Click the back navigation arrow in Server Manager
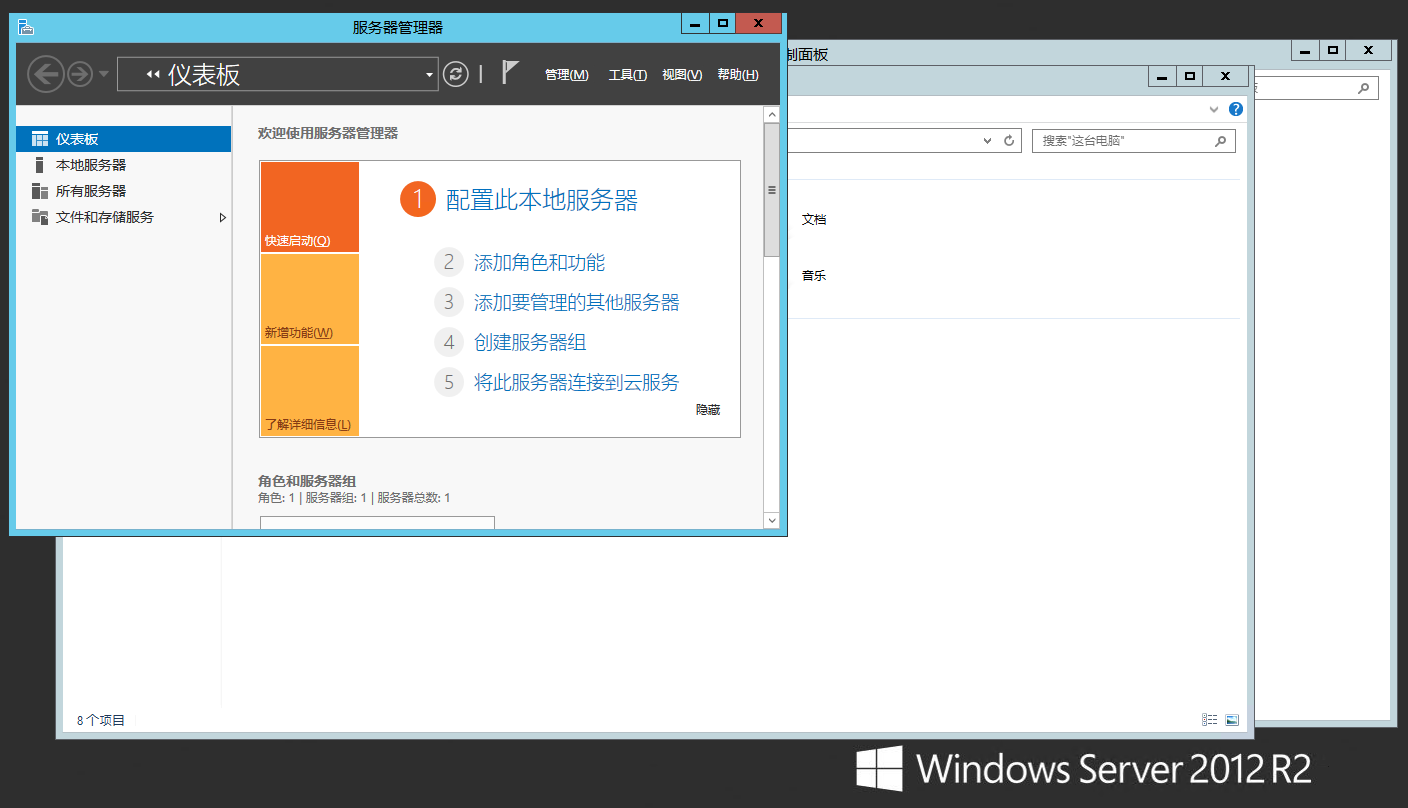Screen dimensions: 1408x808 pos(45,74)
